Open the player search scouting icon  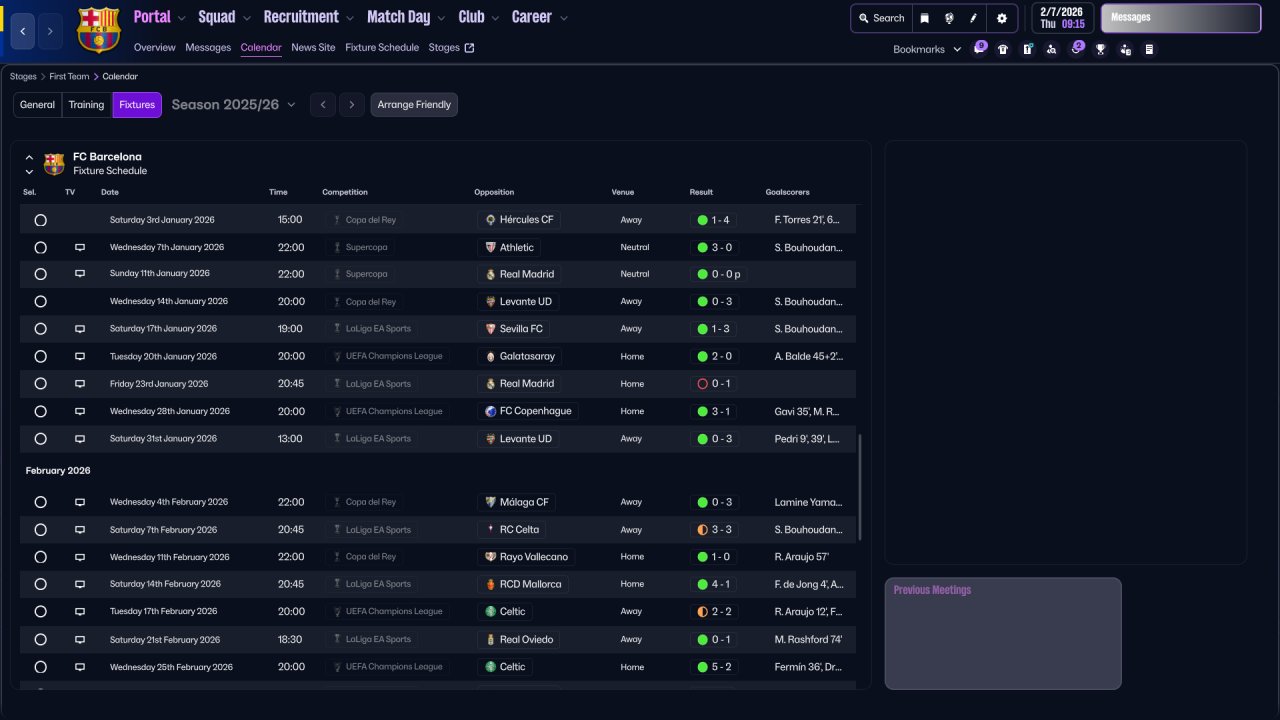pyautogui.click(x=1051, y=49)
